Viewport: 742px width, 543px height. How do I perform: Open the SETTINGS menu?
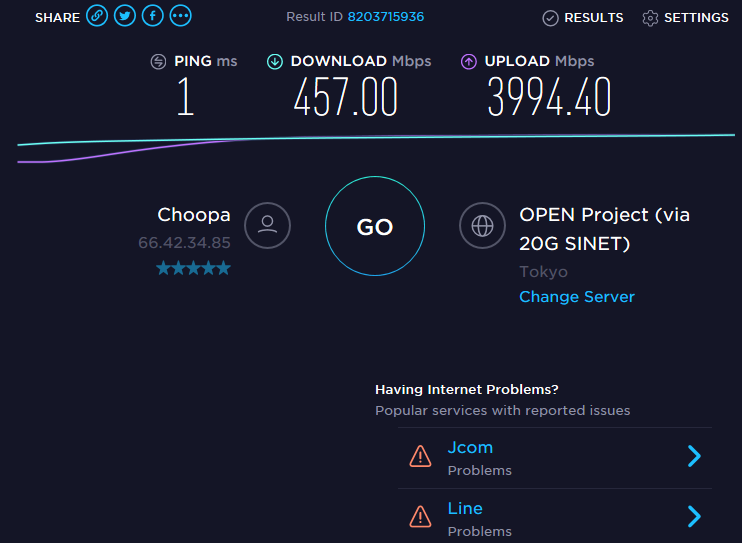coord(685,18)
